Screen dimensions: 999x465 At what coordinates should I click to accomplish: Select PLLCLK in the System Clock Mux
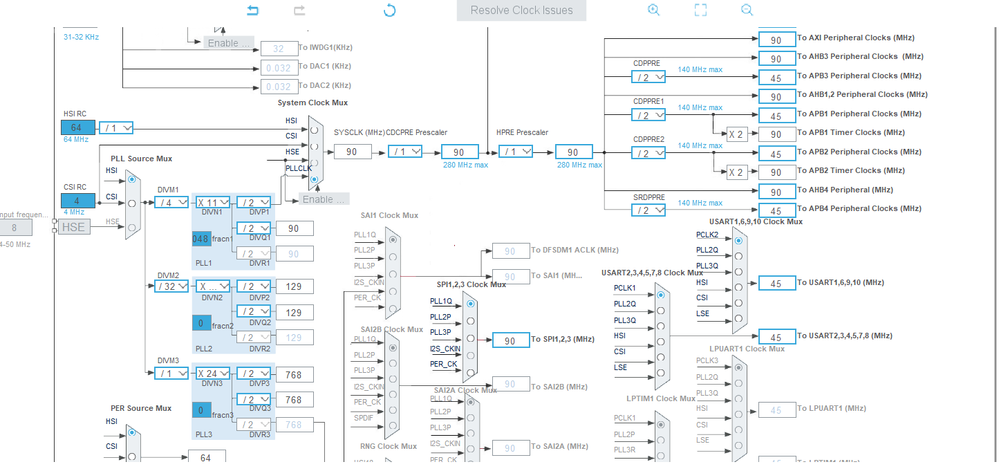313,180
